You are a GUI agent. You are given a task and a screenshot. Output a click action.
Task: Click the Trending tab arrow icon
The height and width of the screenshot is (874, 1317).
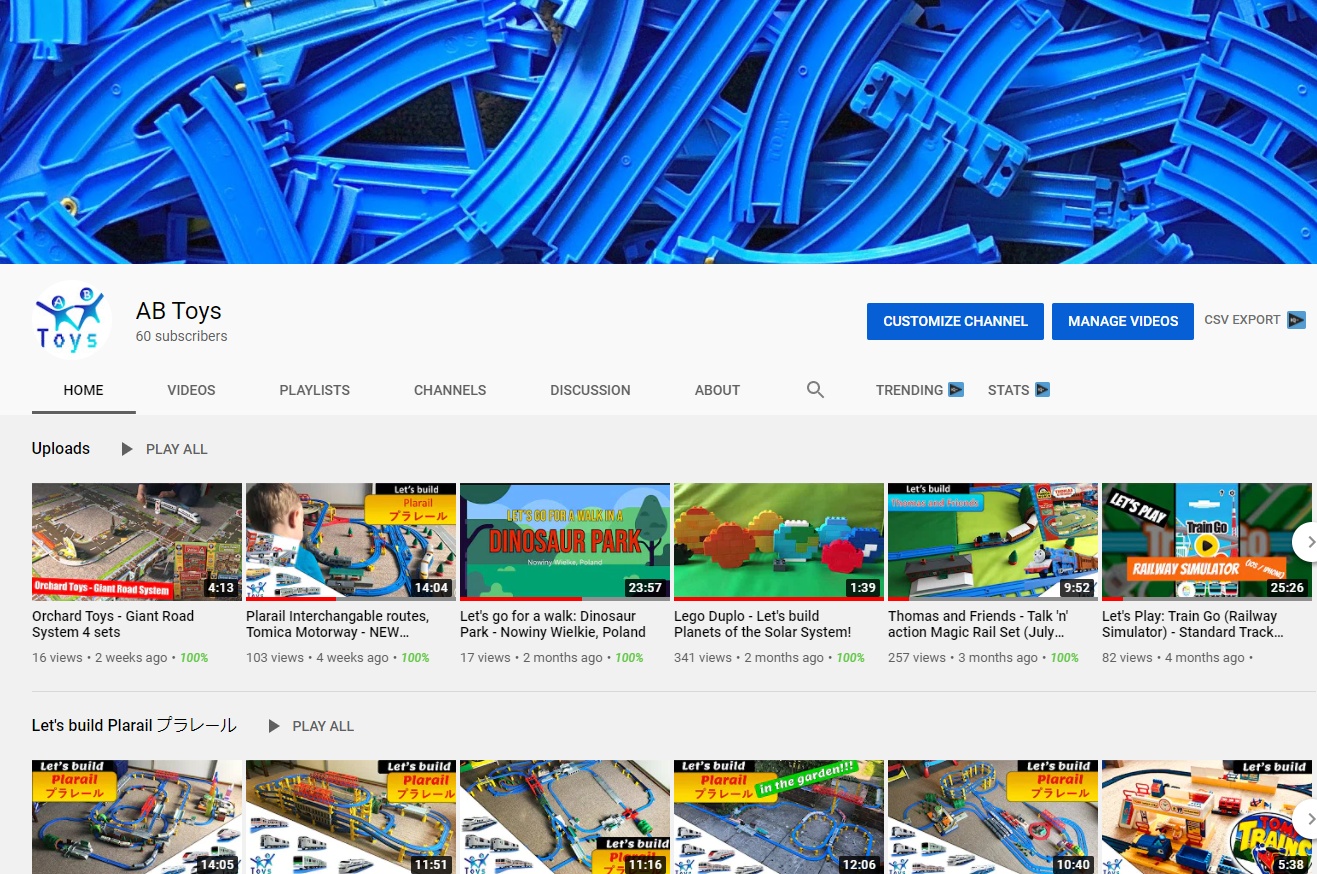956,390
